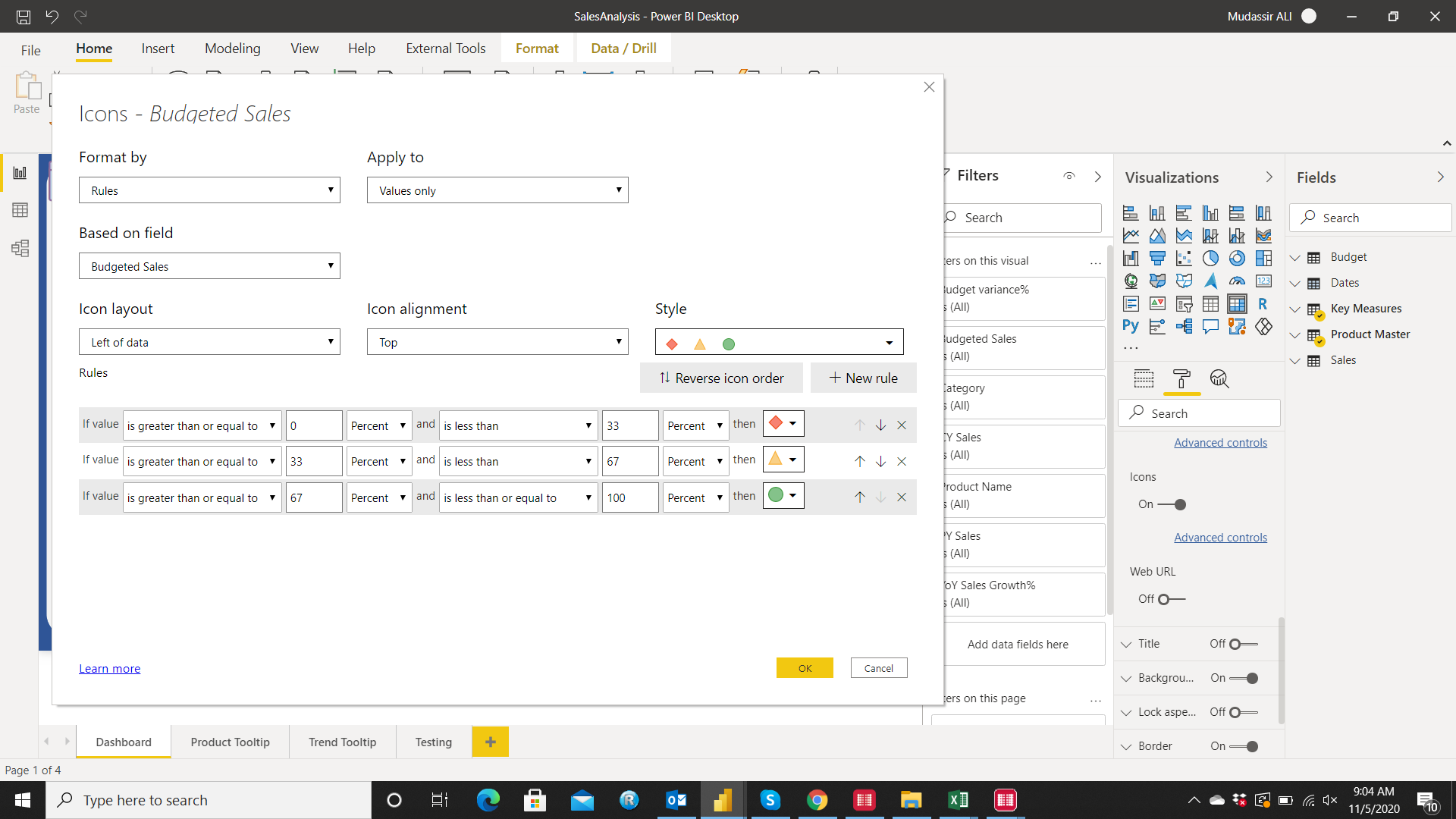Switch to Data view in left sidebar
Viewport: 1456px width, 819px height.
pyautogui.click(x=20, y=210)
